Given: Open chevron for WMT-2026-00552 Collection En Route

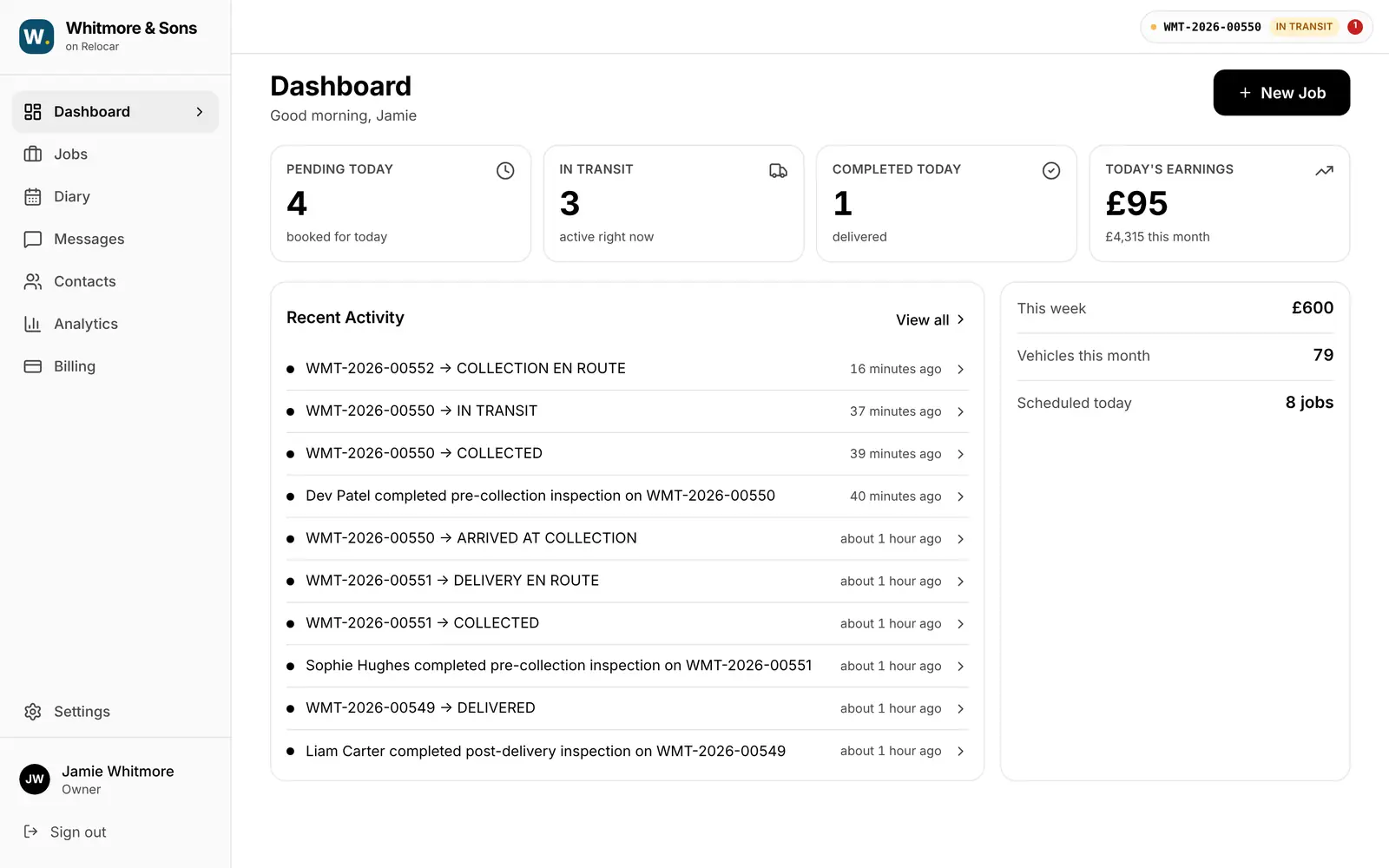Looking at the screenshot, I should click(x=961, y=369).
